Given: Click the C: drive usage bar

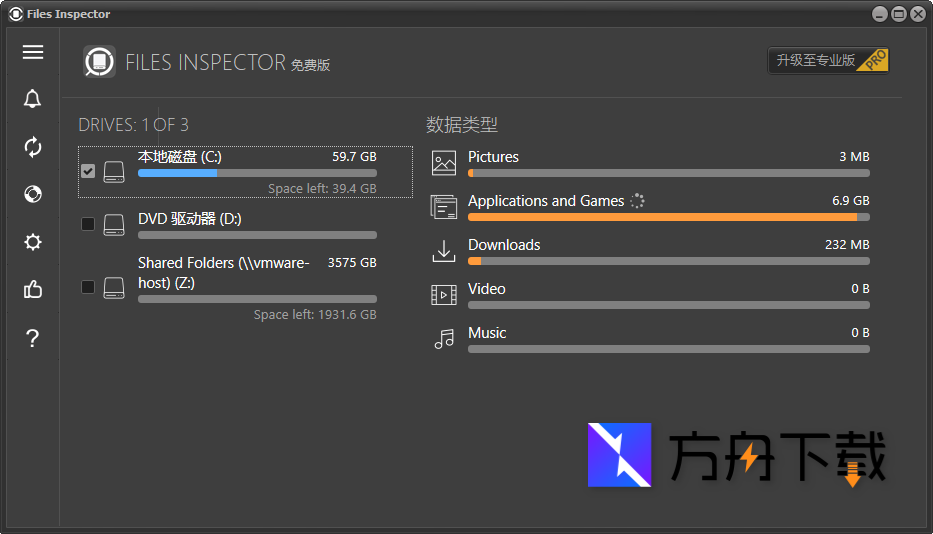Looking at the screenshot, I should (x=257, y=173).
